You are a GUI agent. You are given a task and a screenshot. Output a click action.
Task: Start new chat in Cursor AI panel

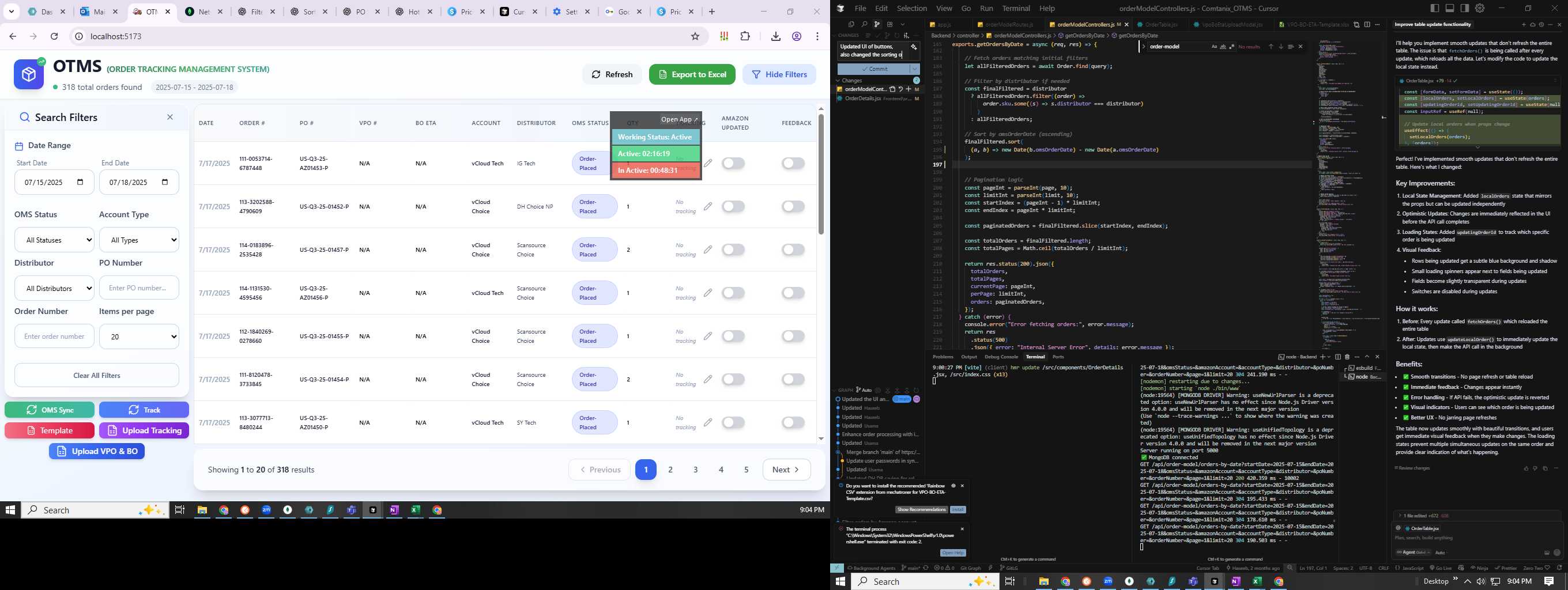(x=1524, y=25)
